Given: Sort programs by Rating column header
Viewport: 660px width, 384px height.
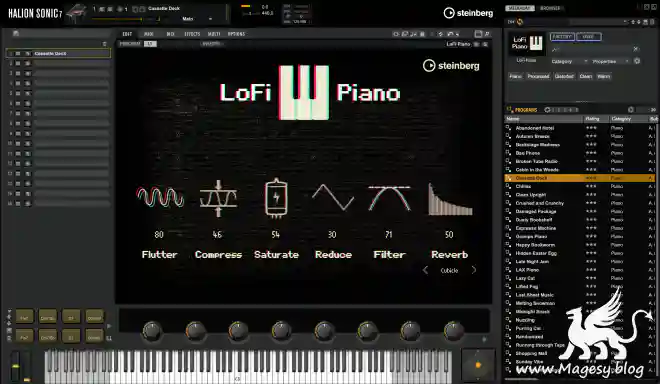Looking at the screenshot, I should tap(596, 119).
